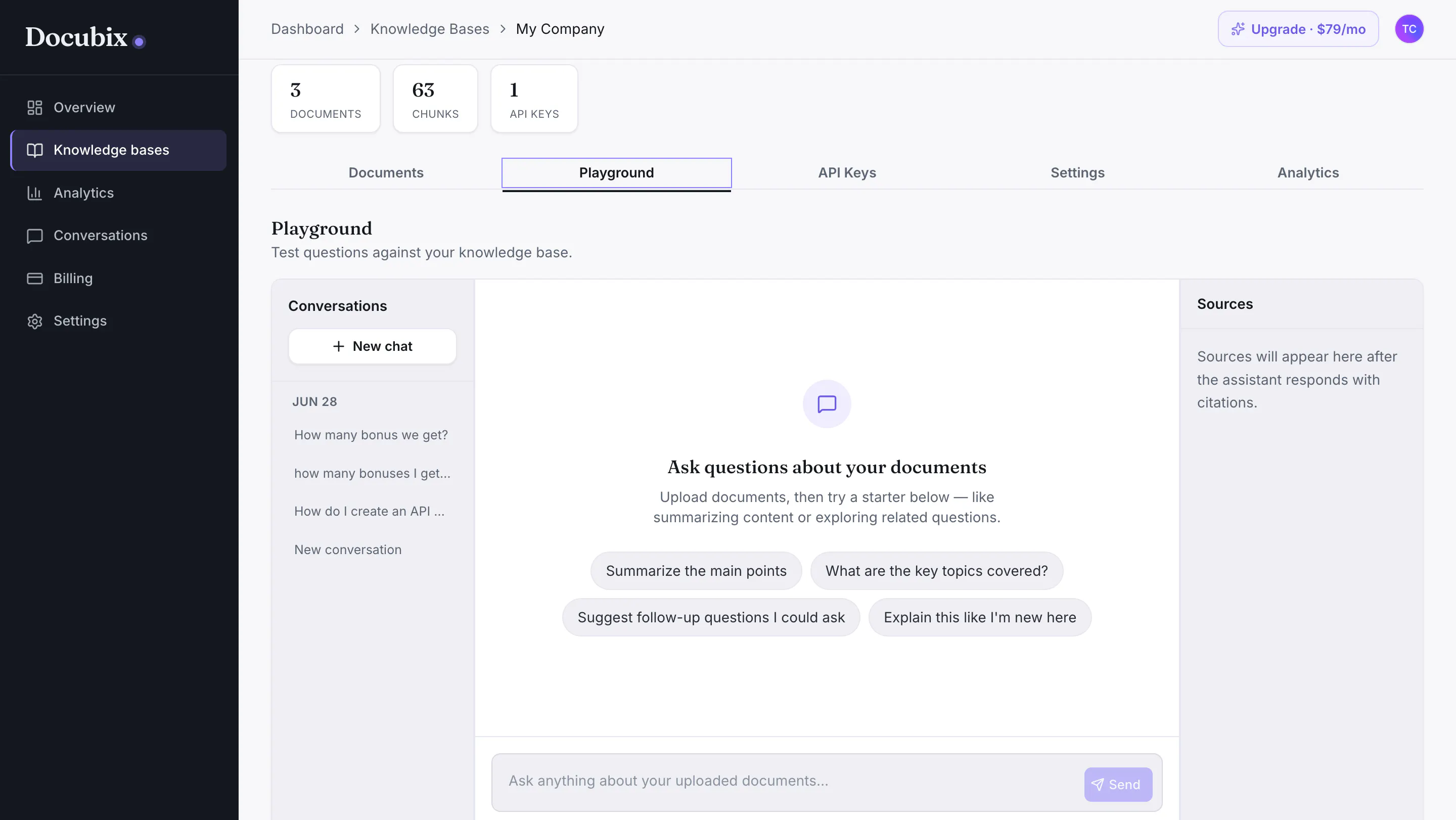Click the plus icon on New chat
The width and height of the screenshot is (1456, 820).
[339, 346]
